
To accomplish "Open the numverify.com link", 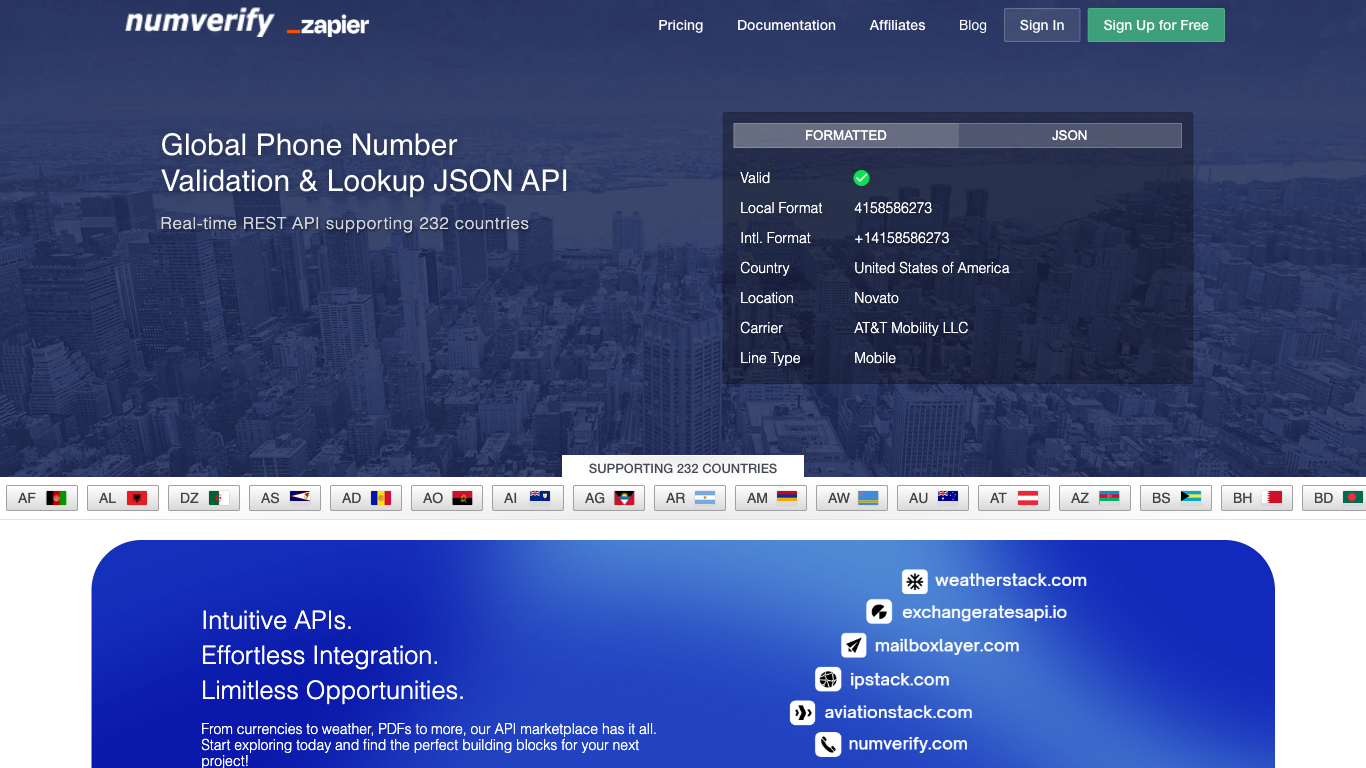I will (908, 744).
